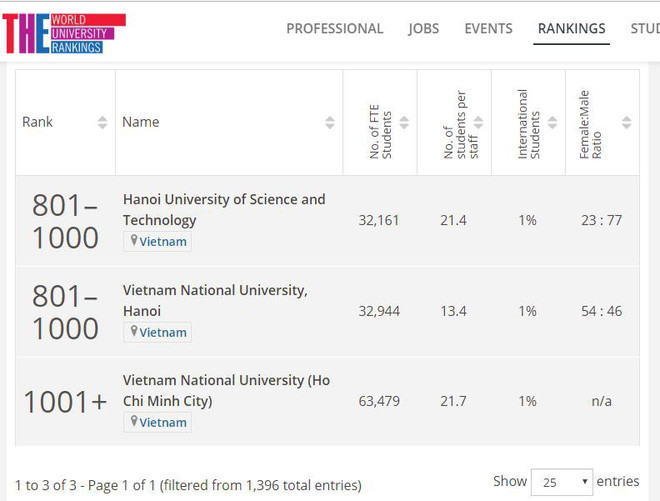Image resolution: width=660 pixels, height=501 pixels.
Task: Click the THE World University Rankings logo
Action: tap(64, 33)
